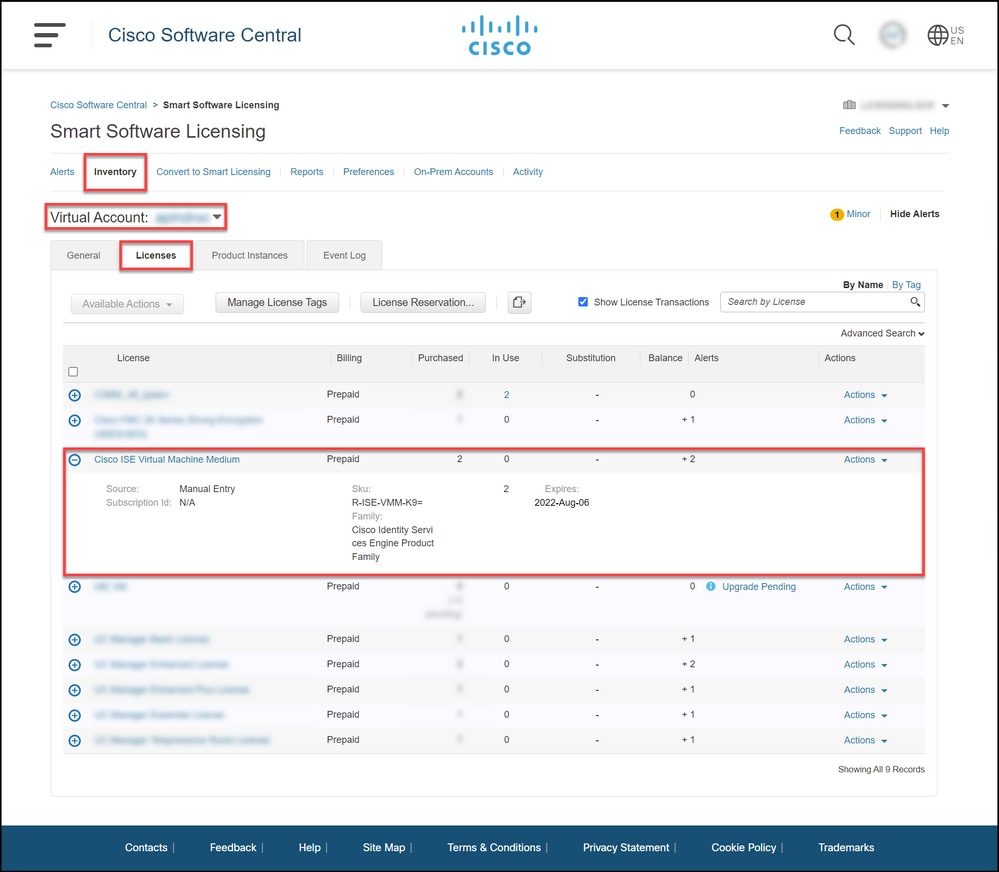Open Cisco ISE Virtual Machine Medium license link
This screenshot has height=872, width=999.
[x=167, y=459]
